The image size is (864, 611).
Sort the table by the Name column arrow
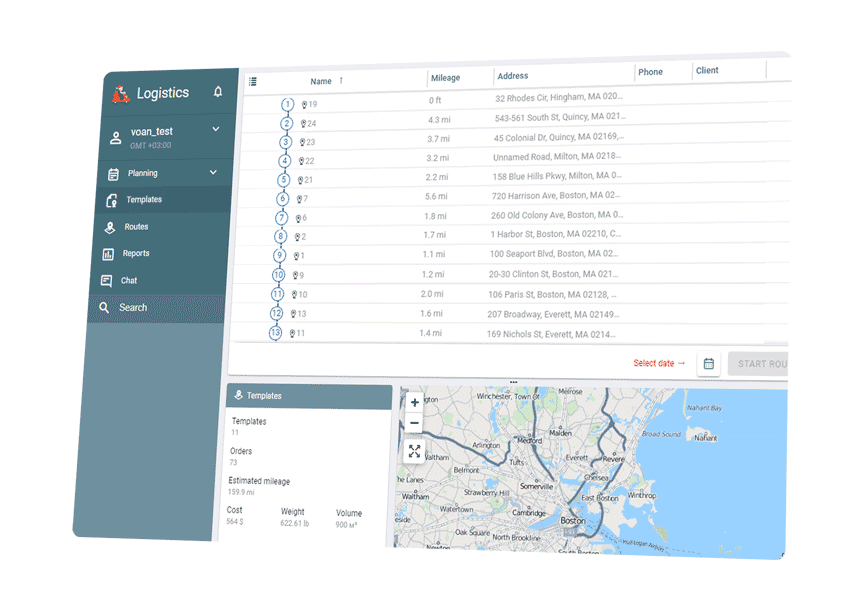coord(341,81)
